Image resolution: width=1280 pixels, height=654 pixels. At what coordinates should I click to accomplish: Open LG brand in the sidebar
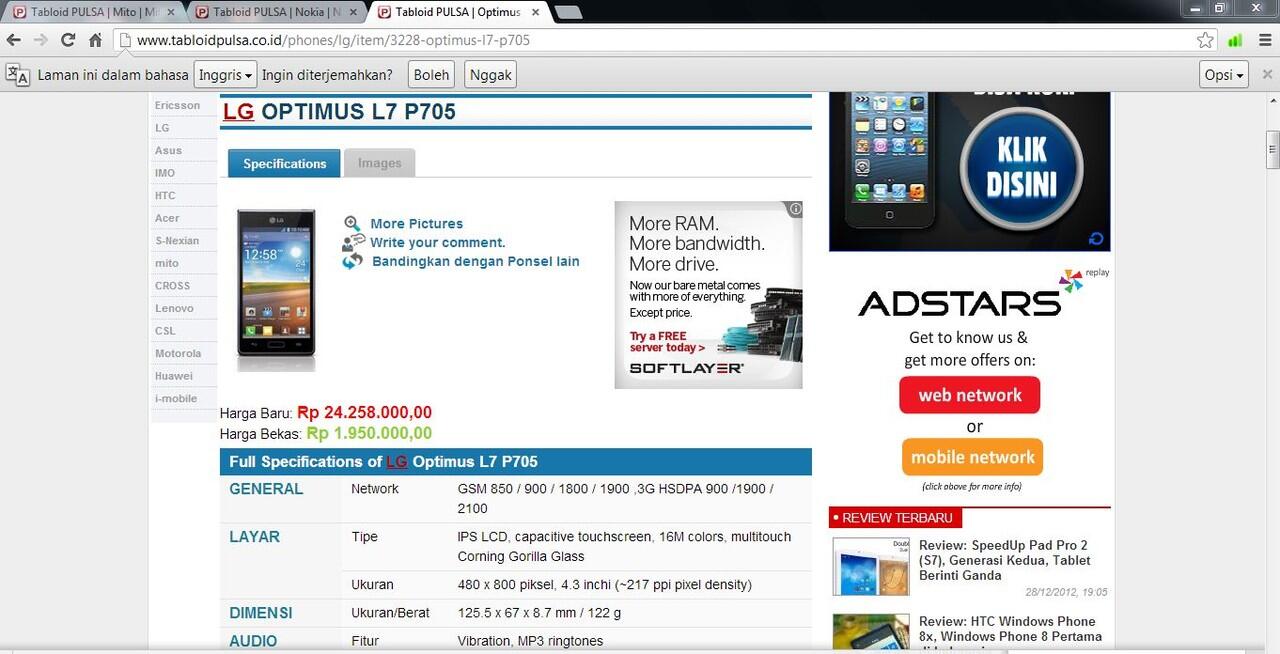162,128
